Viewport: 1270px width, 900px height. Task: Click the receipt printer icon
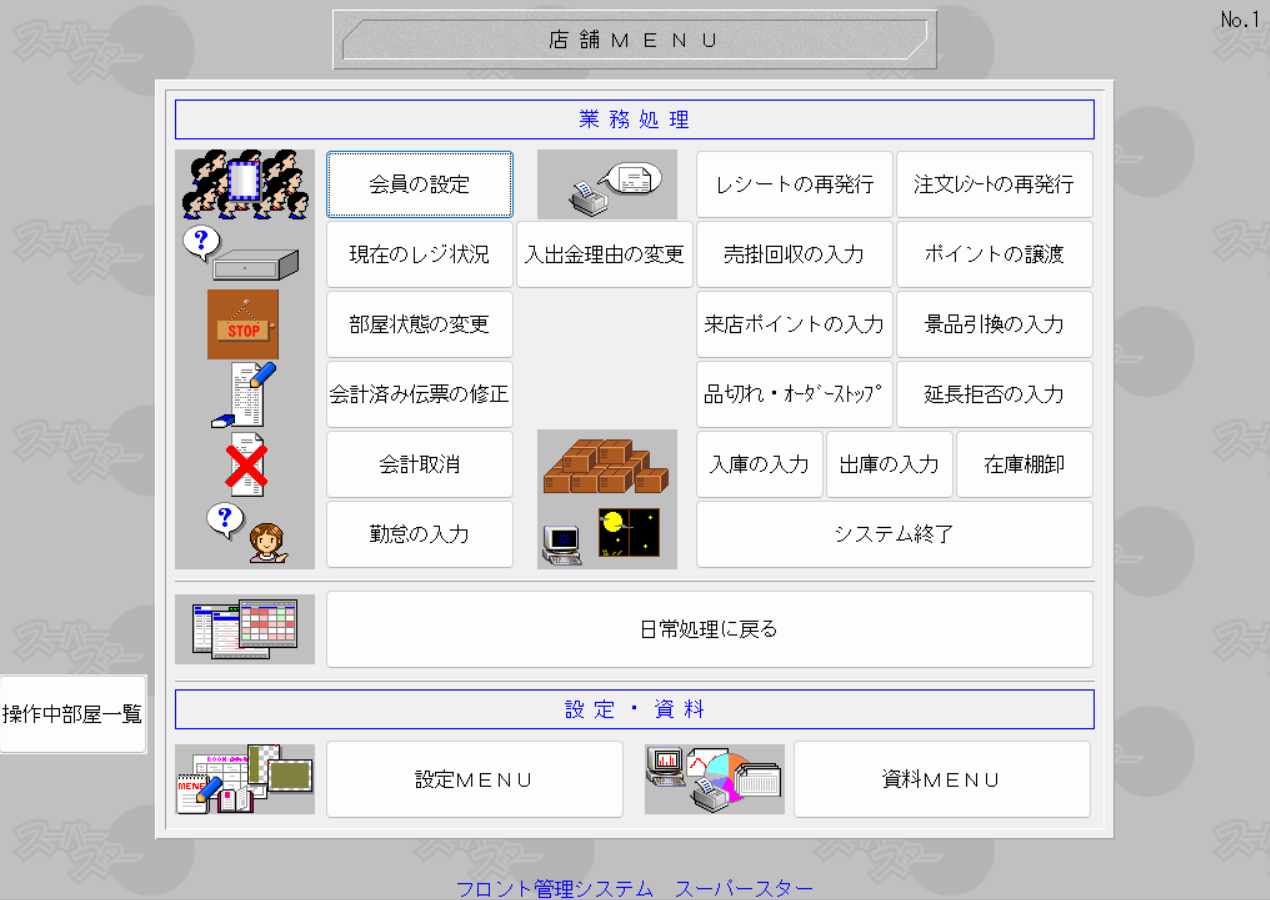click(607, 184)
